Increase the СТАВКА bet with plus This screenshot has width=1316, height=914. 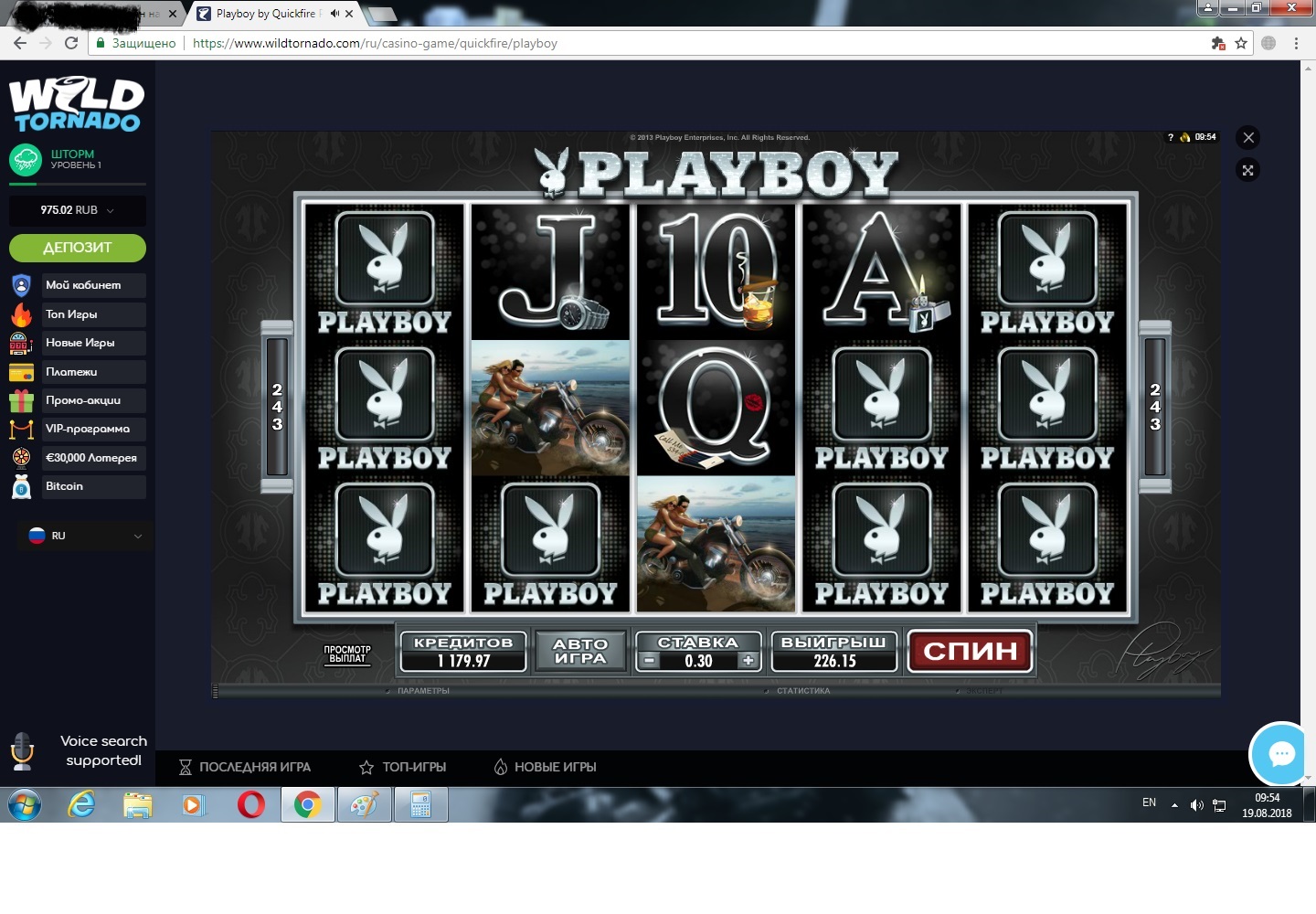[748, 661]
